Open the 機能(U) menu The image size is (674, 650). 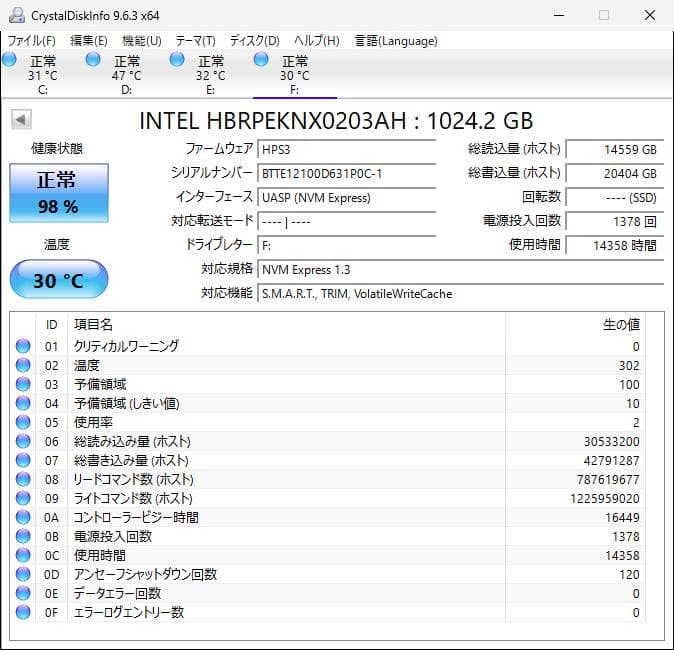coord(141,41)
